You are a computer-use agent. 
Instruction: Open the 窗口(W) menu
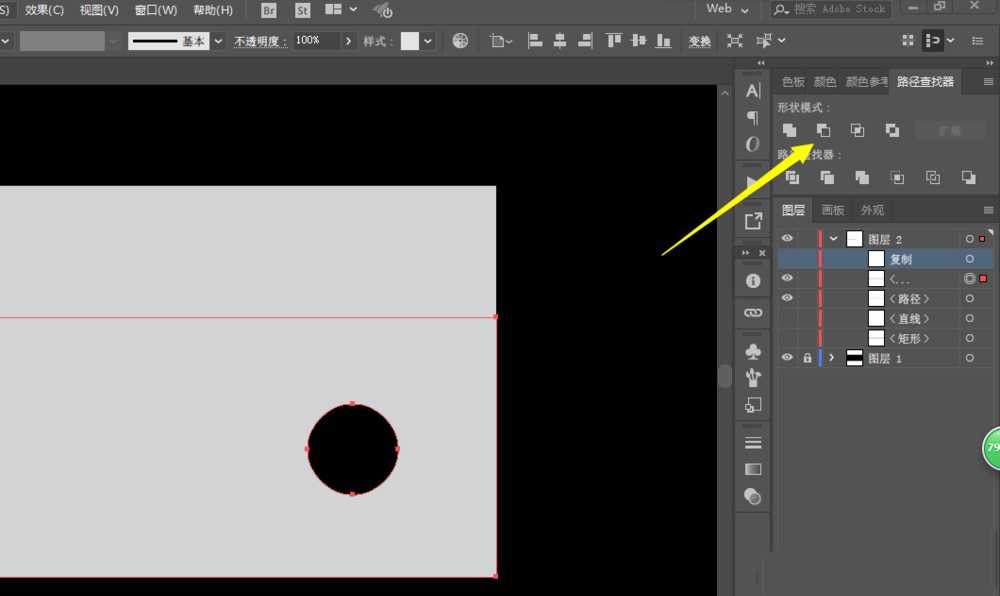pos(155,10)
